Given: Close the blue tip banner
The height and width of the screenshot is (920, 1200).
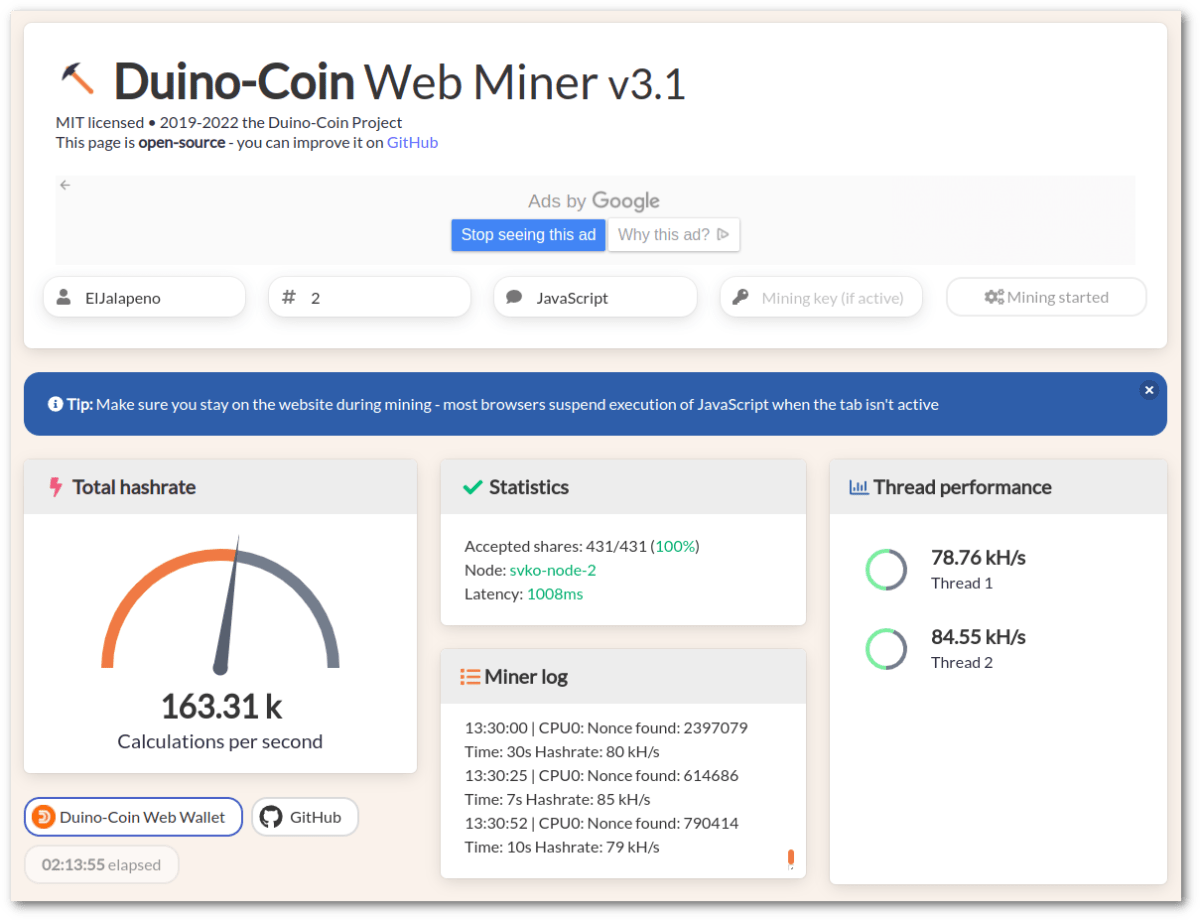Looking at the screenshot, I should (1149, 390).
